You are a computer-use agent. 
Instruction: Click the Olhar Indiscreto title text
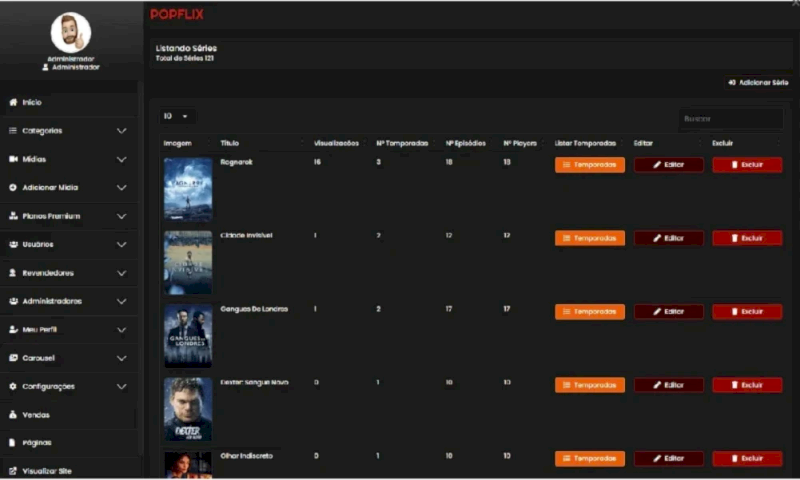pyautogui.click(x=246, y=456)
